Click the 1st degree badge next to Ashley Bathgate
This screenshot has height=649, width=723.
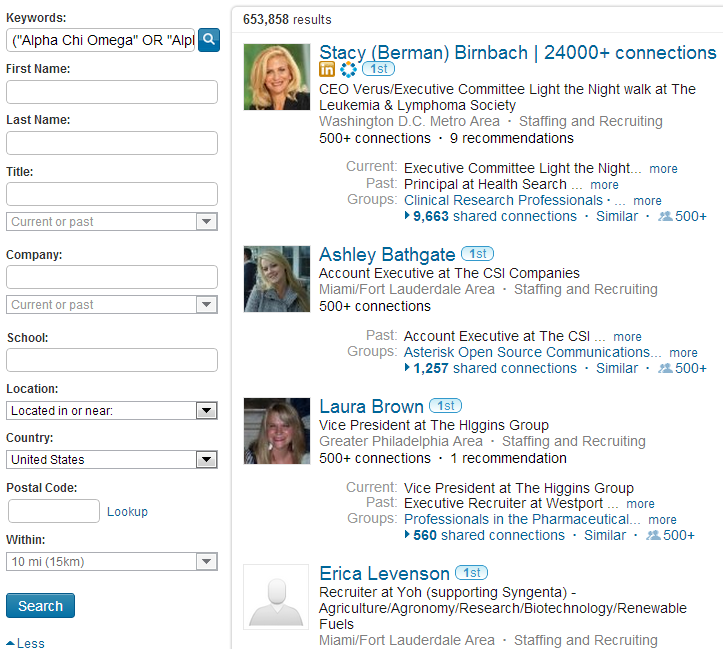click(x=478, y=254)
